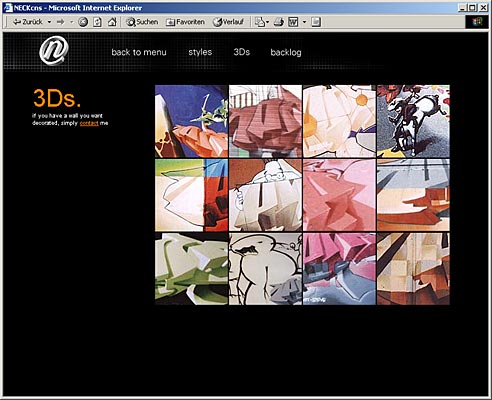The width and height of the screenshot is (492, 400).
Task: Open the rearing horse graffiti thumbnail
Action: pyautogui.click(x=413, y=121)
